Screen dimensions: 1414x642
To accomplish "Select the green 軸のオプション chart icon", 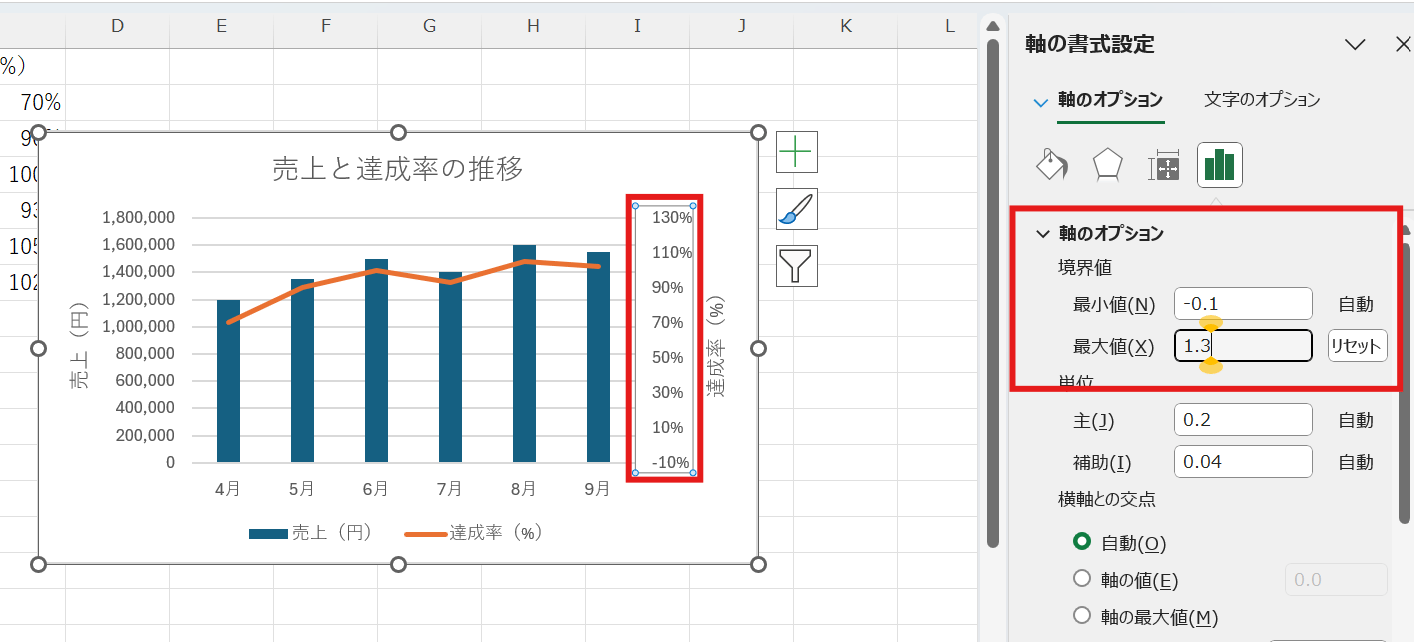I will (1219, 164).
